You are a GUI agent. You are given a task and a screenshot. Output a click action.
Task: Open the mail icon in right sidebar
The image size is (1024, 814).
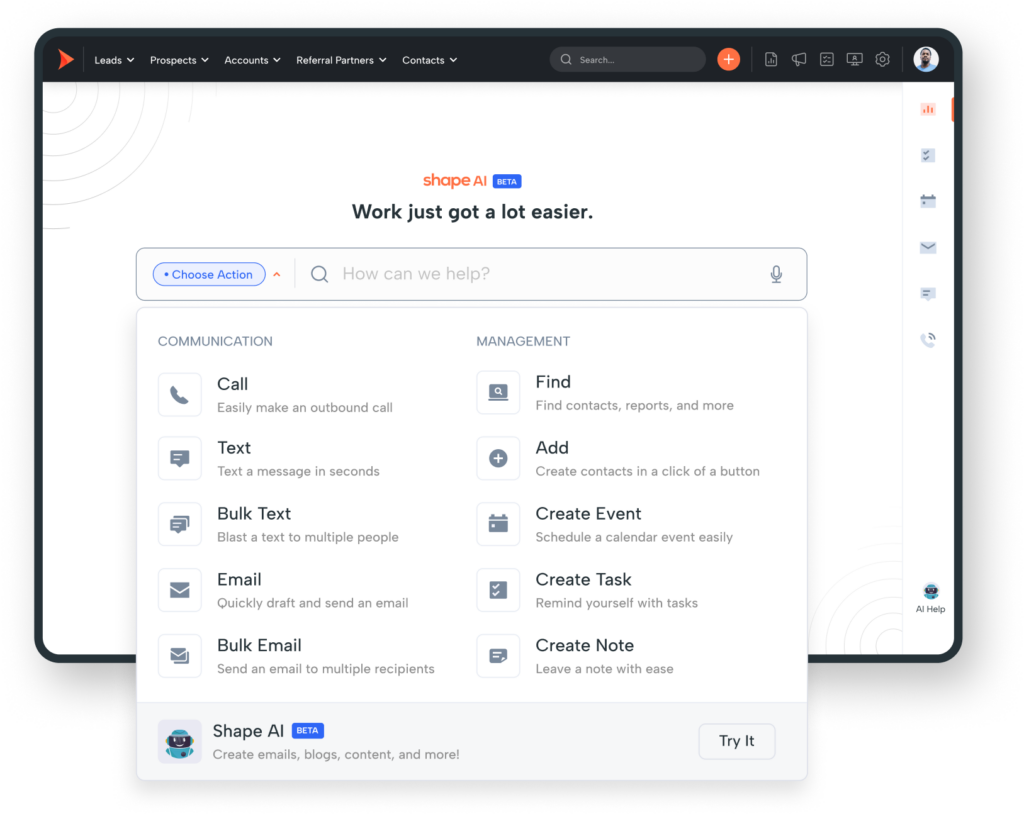(928, 247)
